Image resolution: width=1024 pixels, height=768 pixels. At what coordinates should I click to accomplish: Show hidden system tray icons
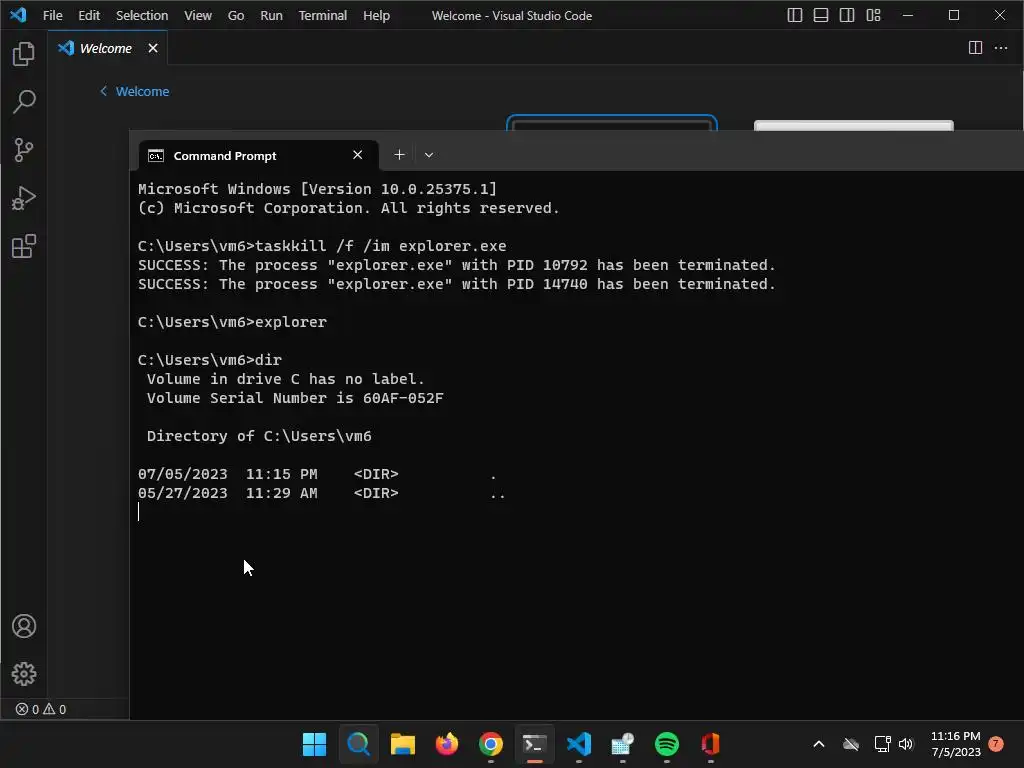coord(818,744)
